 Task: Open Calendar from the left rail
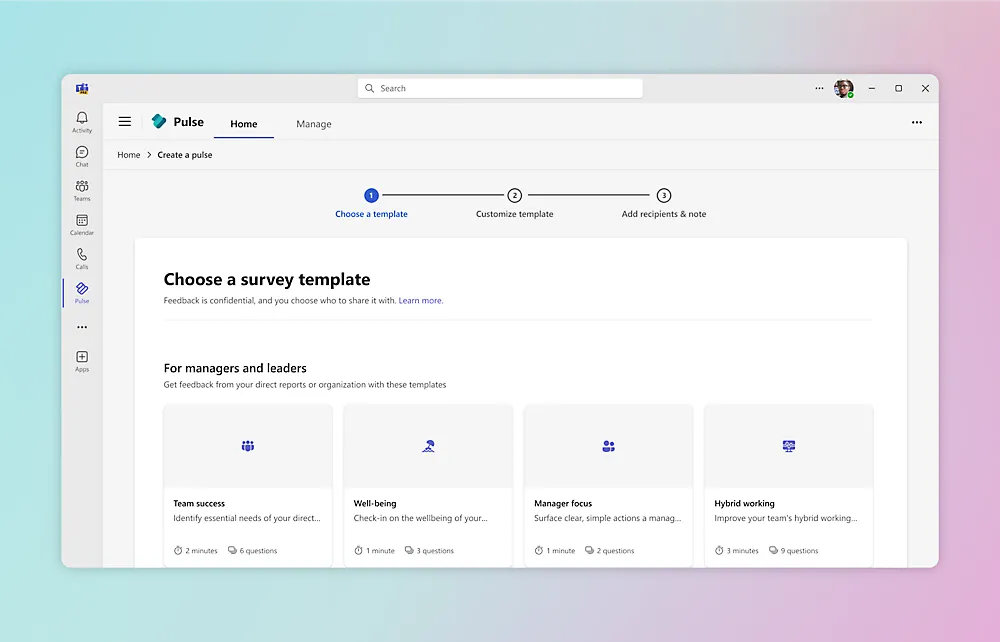pyautogui.click(x=82, y=224)
